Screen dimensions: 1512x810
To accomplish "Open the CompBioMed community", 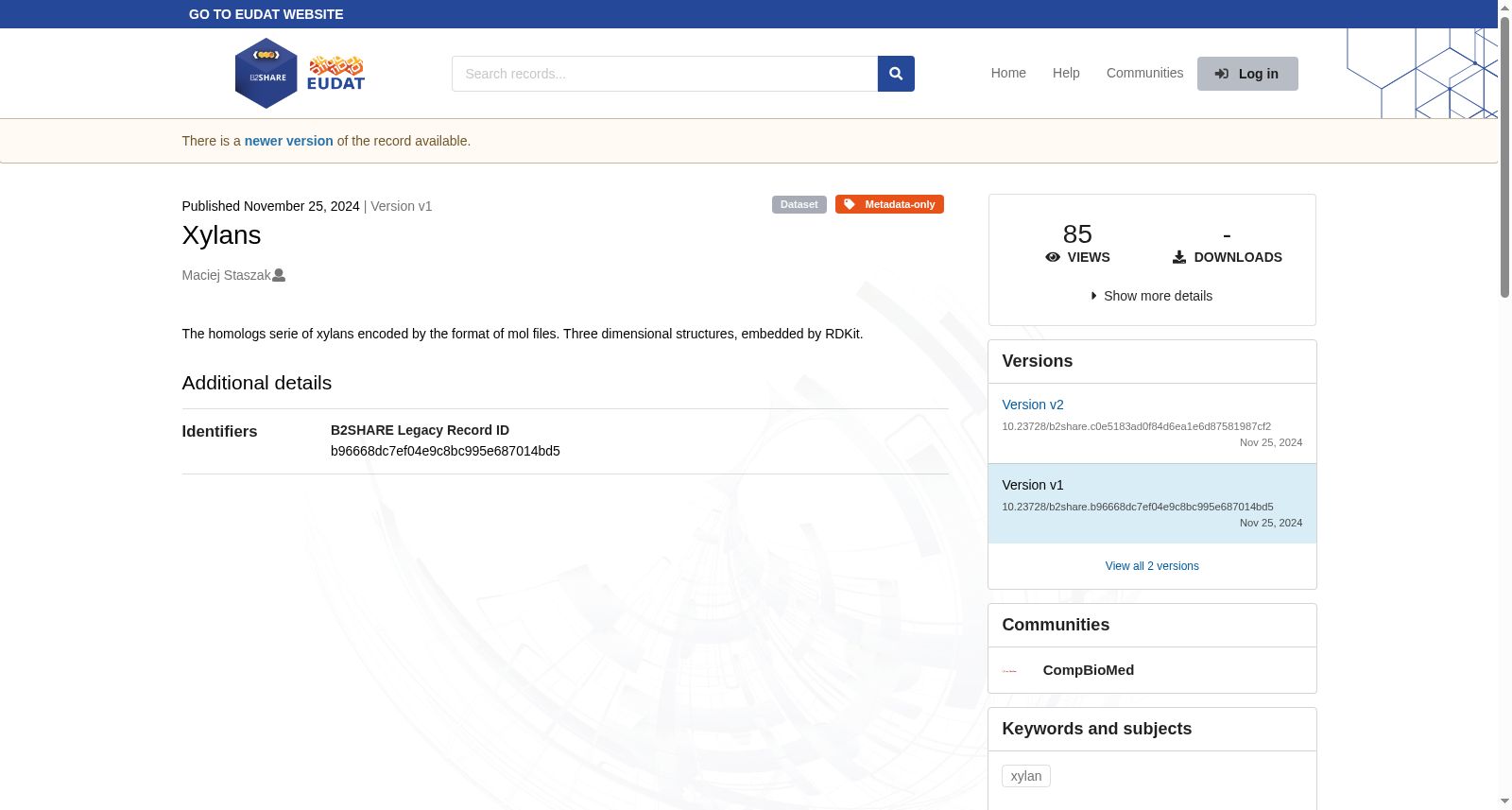I will pyautogui.click(x=1089, y=670).
